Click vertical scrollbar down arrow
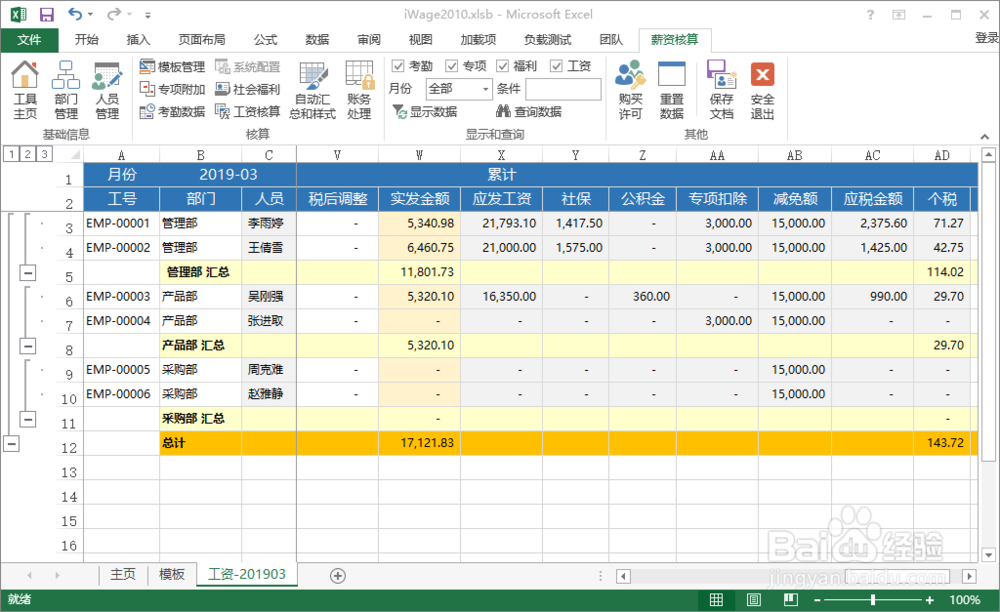This screenshot has width=1000, height=612. click(989, 555)
